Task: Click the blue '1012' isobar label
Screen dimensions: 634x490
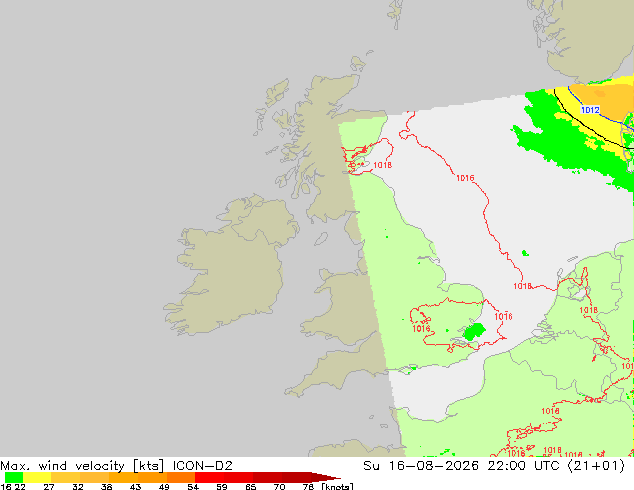Action: click(x=590, y=110)
